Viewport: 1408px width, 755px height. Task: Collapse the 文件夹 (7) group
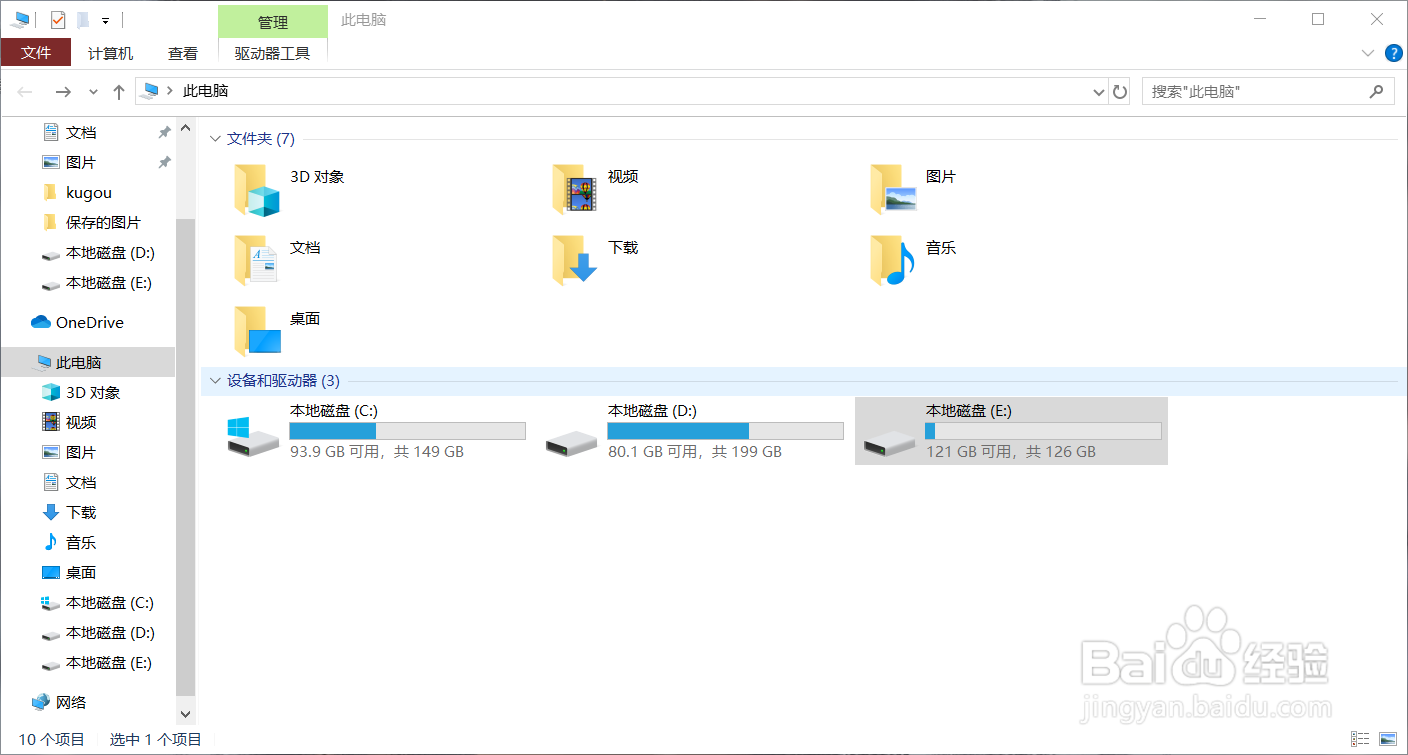(215, 139)
